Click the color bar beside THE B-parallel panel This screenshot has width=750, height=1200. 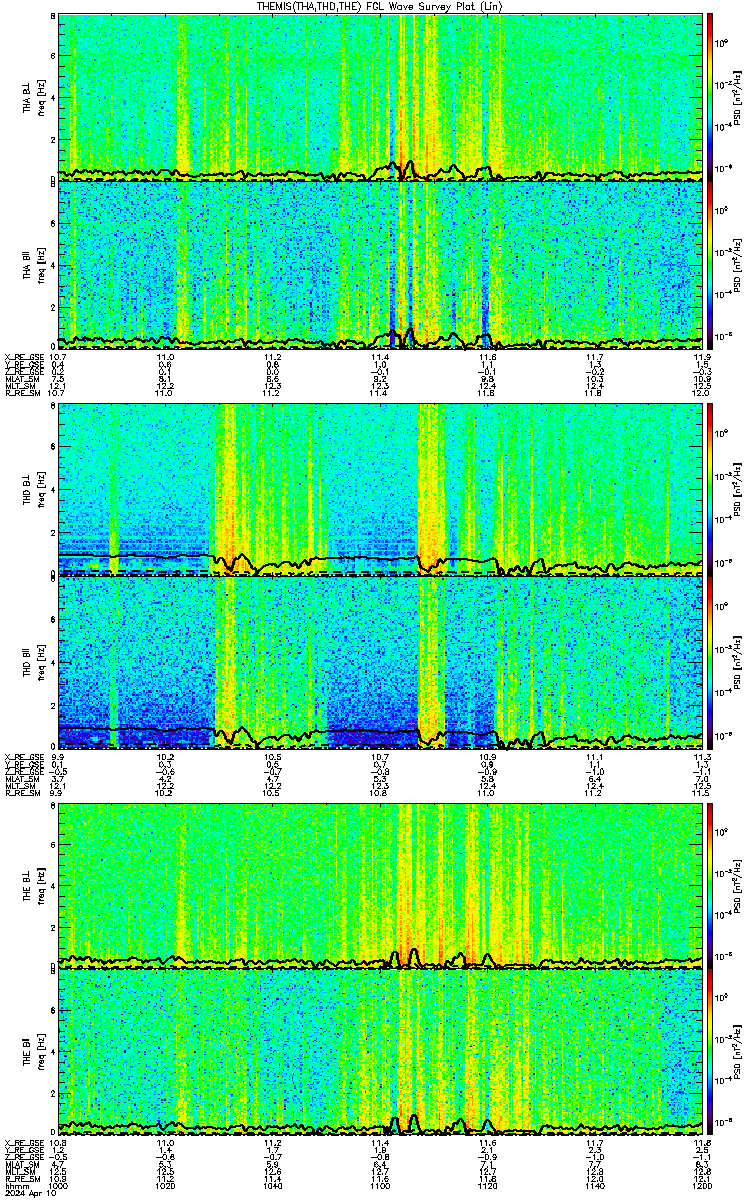(x=710, y=1053)
